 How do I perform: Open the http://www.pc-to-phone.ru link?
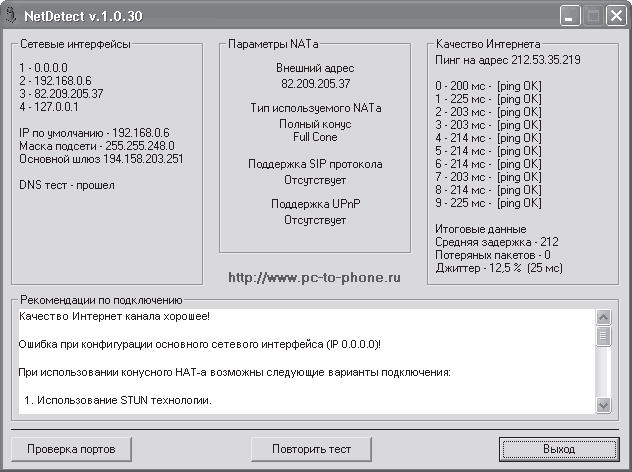click(314, 278)
